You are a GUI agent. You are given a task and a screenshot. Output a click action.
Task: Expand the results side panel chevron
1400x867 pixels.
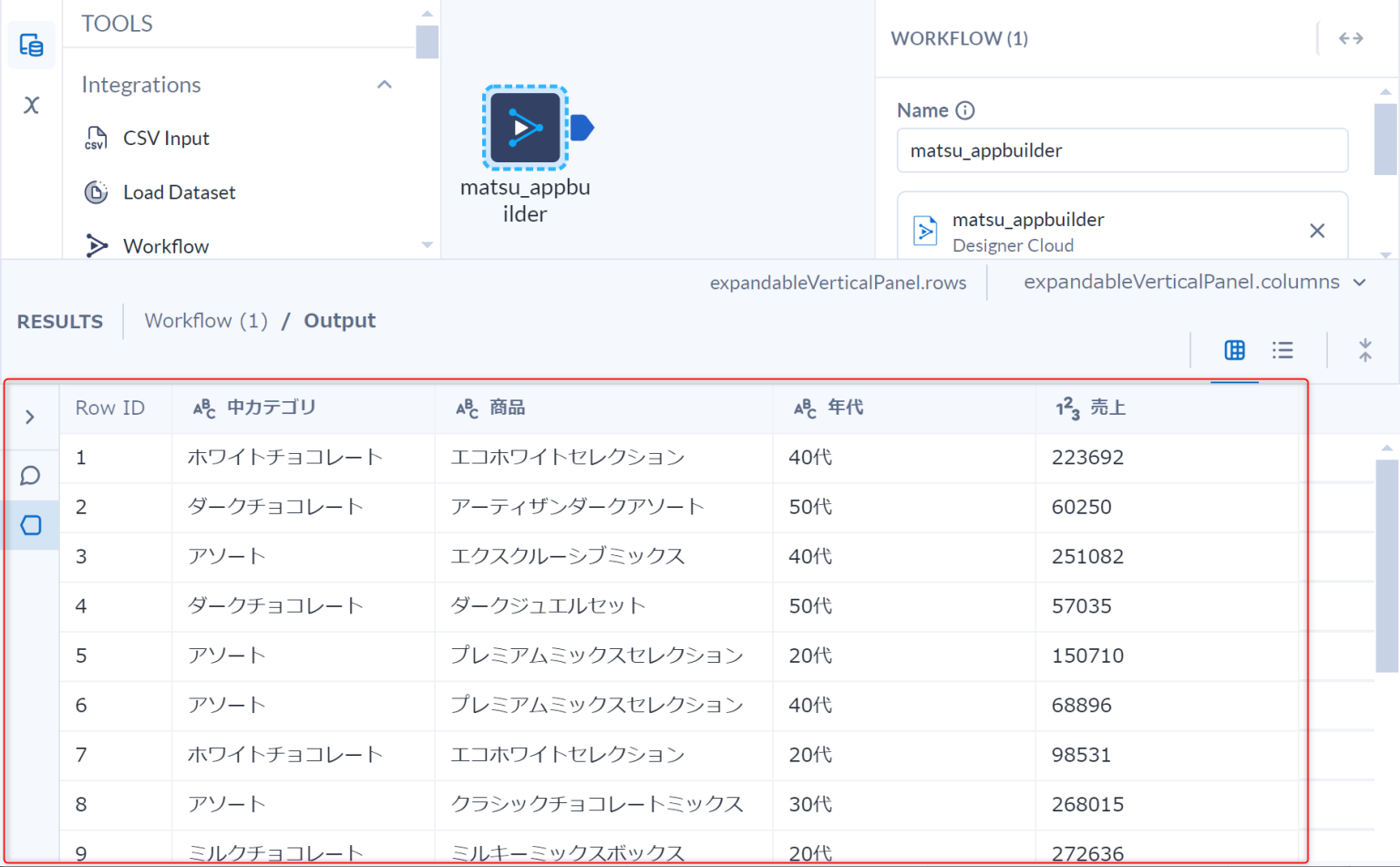[x=31, y=417]
